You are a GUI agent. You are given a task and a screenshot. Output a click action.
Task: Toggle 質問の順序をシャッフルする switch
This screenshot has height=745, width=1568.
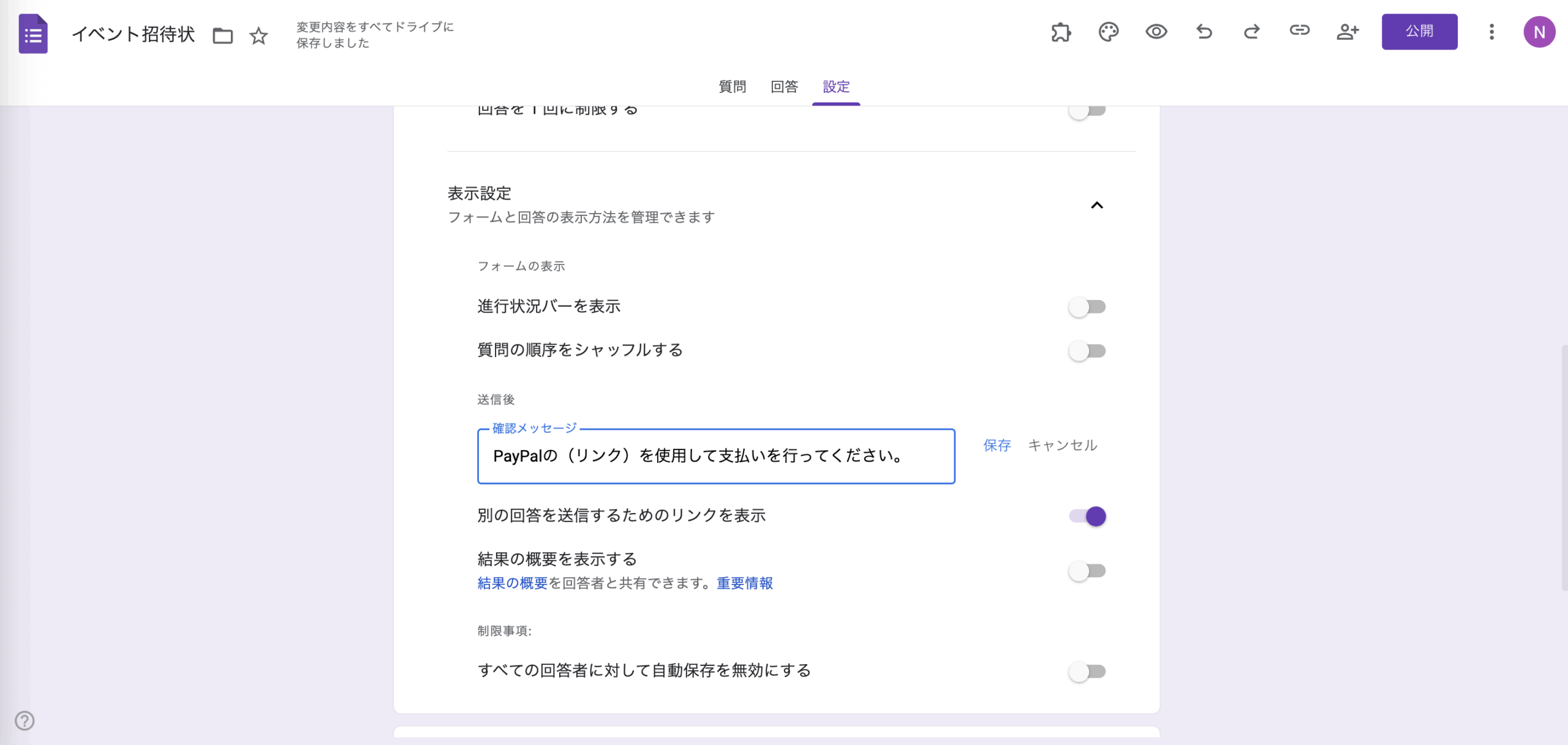click(1087, 351)
